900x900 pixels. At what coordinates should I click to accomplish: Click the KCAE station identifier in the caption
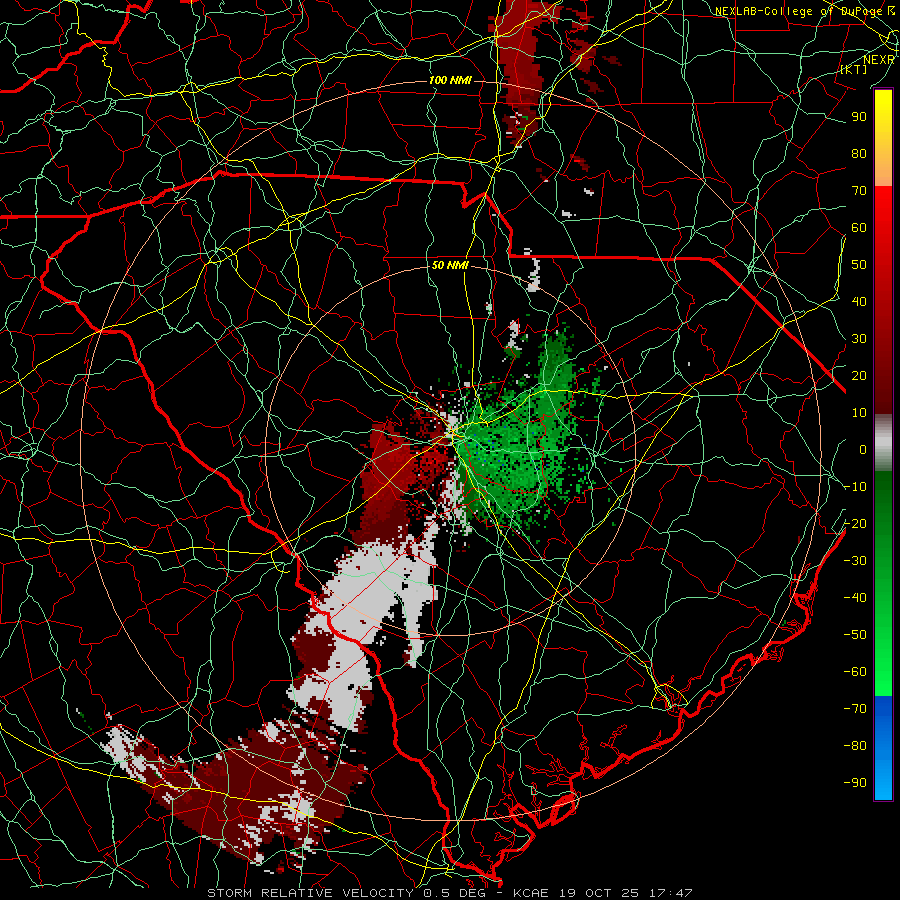tap(531, 893)
